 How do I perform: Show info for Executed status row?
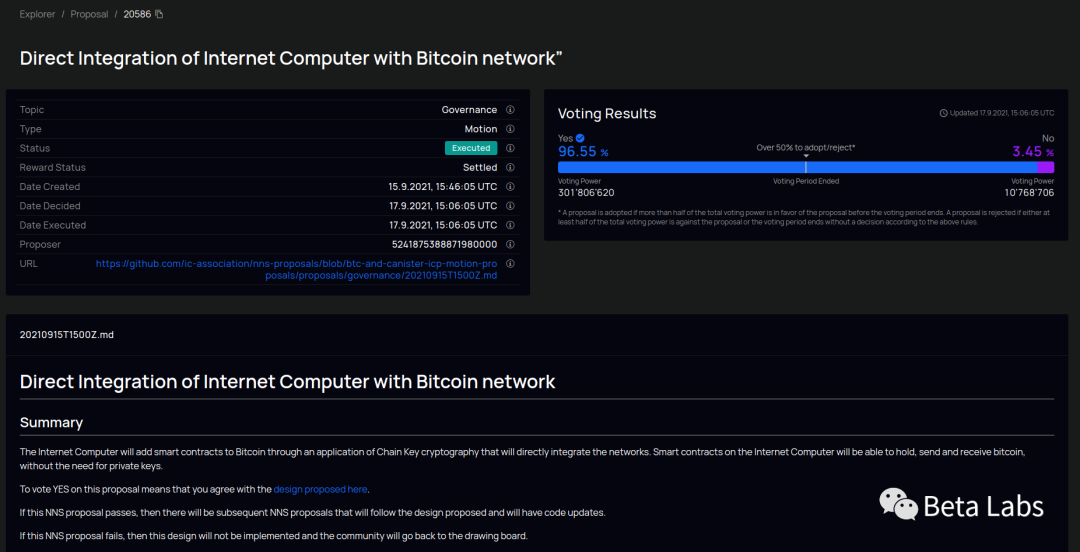point(510,148)
